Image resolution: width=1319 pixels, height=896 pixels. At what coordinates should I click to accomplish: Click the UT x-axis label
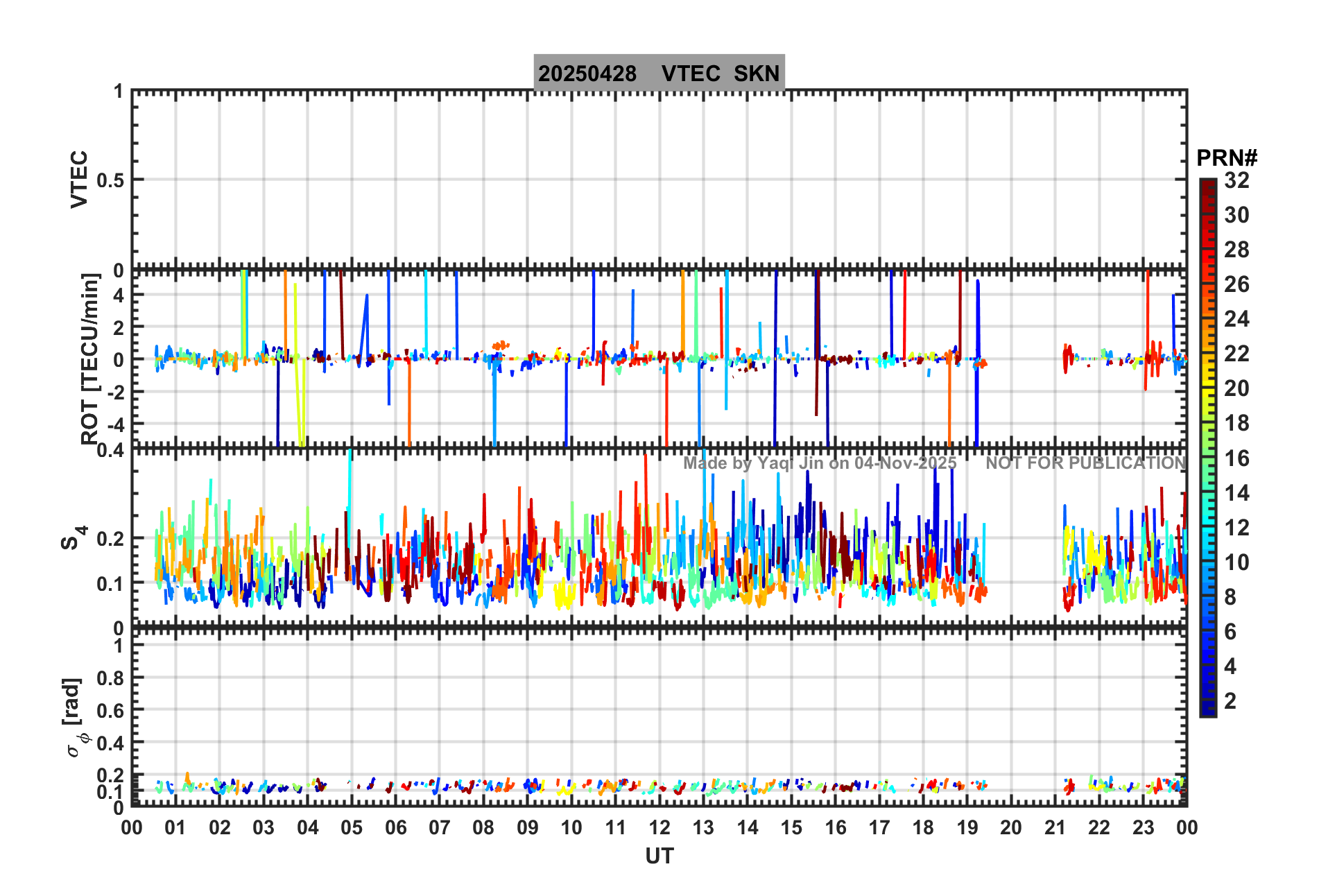tap(659, 856)
